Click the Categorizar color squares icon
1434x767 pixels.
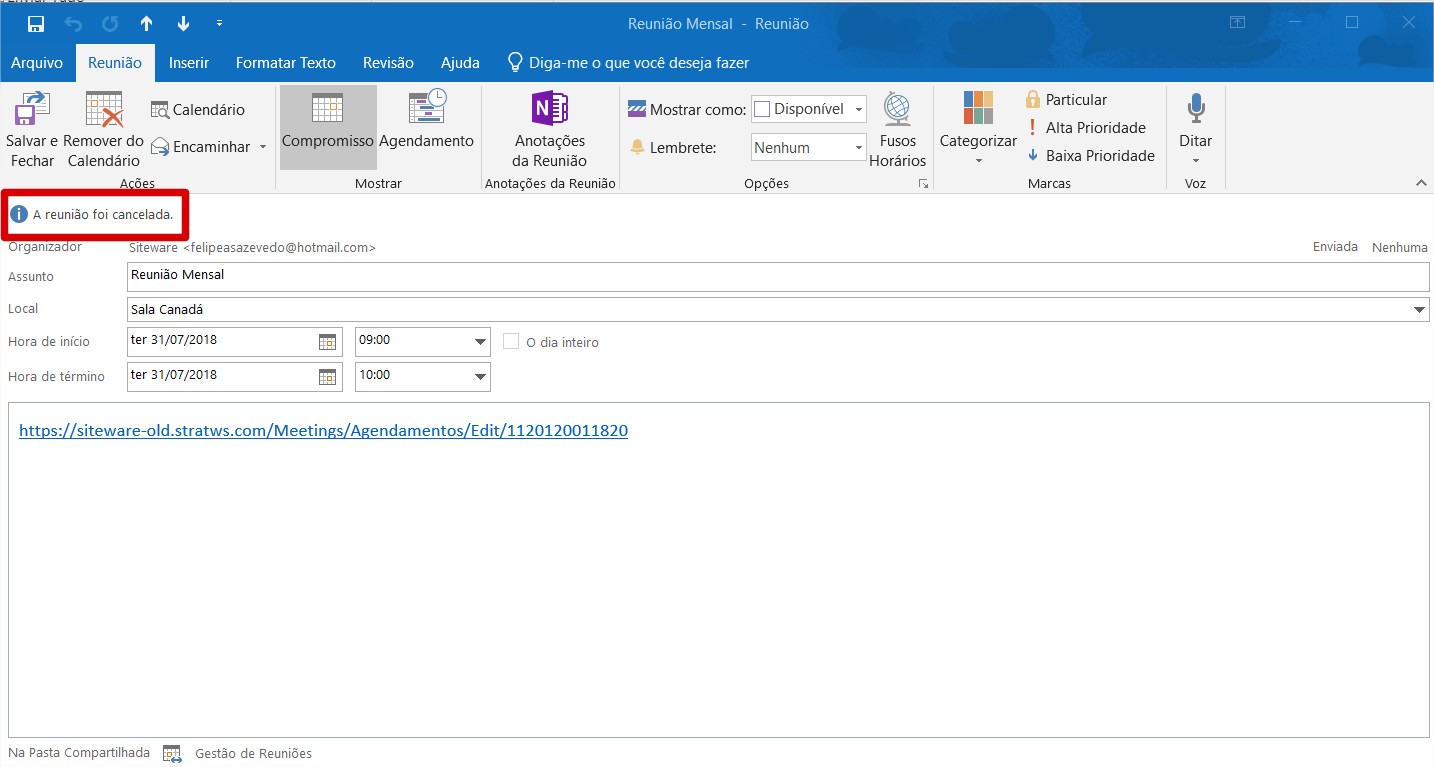coord(978,108)
